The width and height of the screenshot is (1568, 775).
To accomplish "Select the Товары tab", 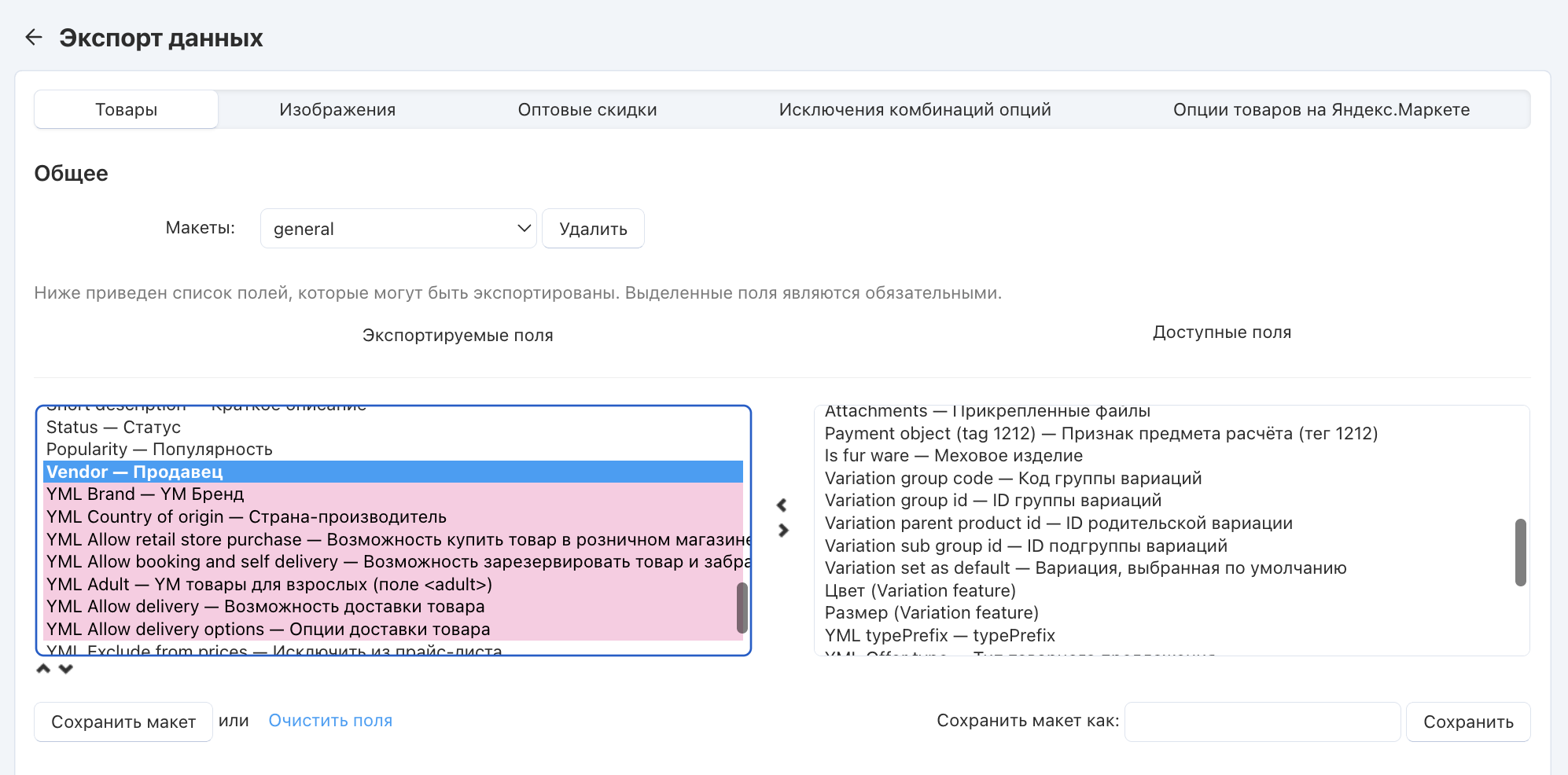I will click(x=127, y=110).
